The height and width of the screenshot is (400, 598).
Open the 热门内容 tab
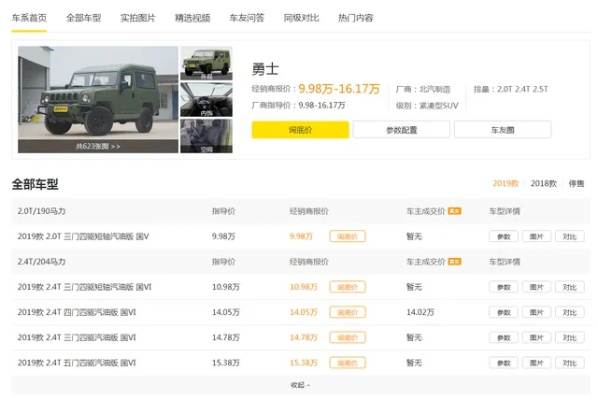point(355,18)
